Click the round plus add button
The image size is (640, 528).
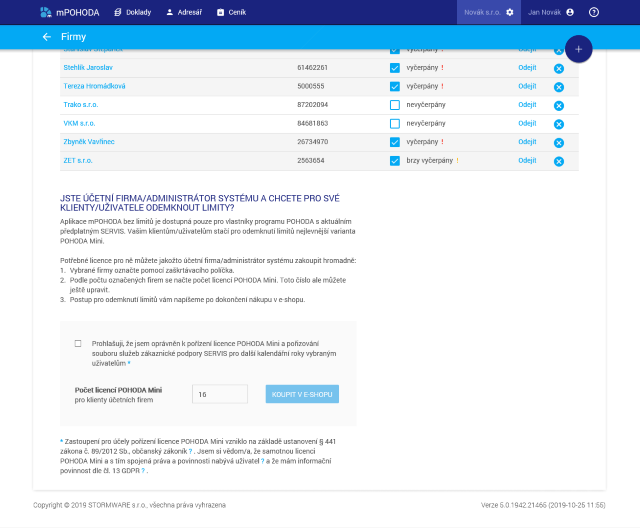point(578,49)
